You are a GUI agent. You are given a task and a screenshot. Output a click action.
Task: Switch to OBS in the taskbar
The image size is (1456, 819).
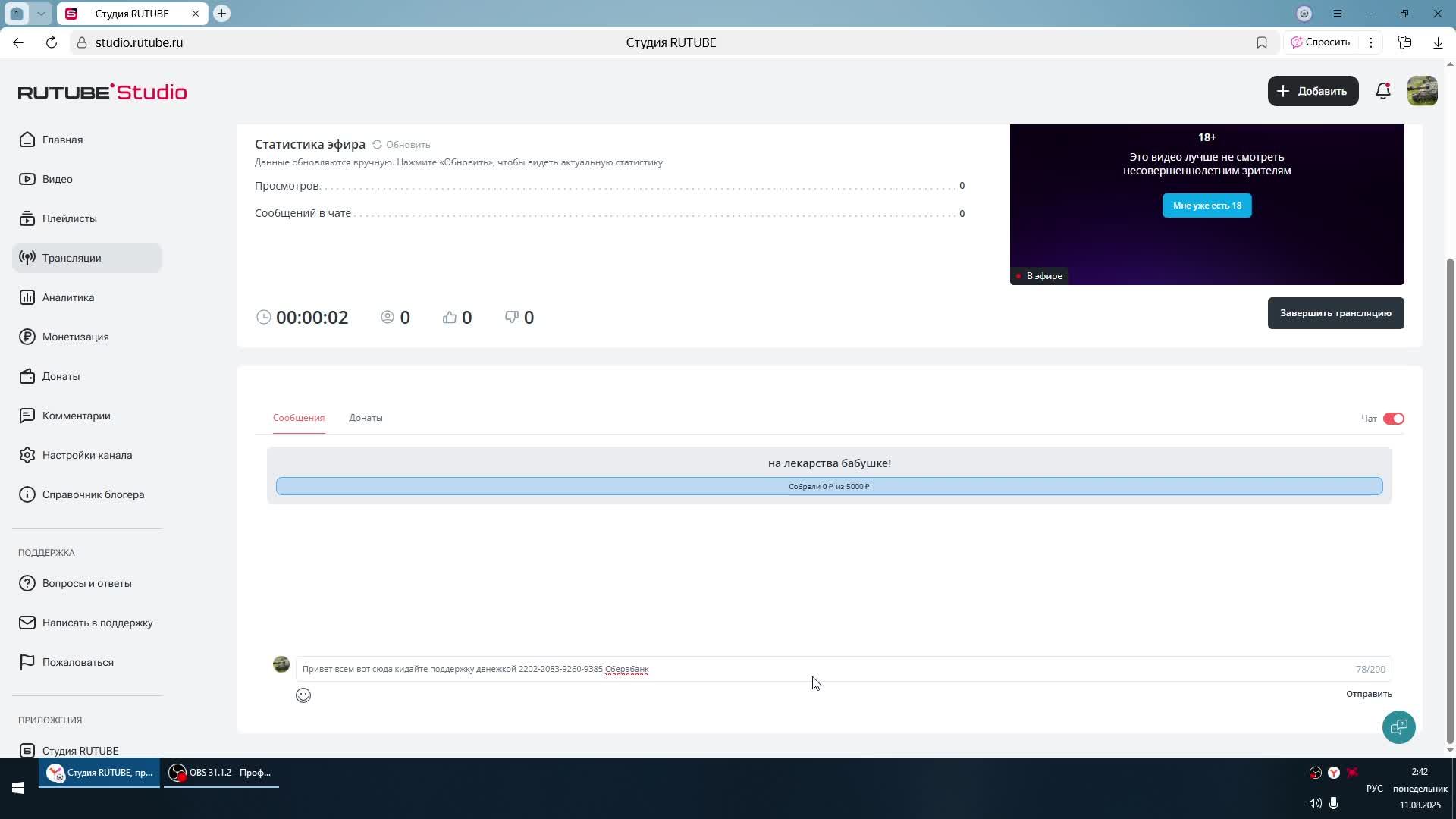pyautogui.click(x=221, y=773)
